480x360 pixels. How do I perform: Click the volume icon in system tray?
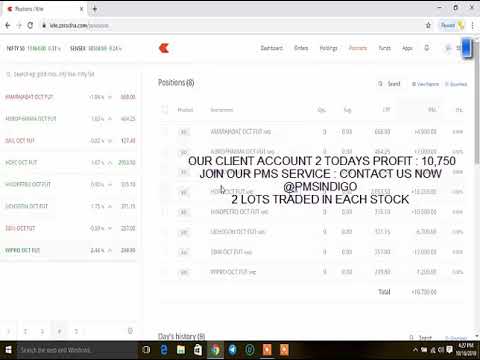click(441, 350)
